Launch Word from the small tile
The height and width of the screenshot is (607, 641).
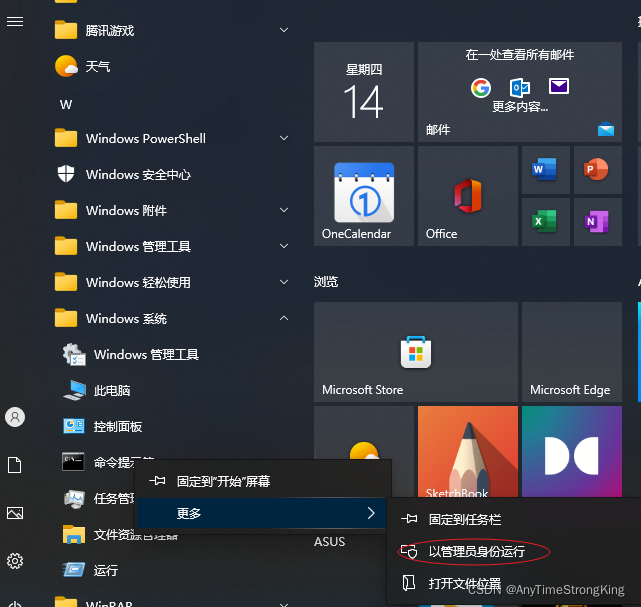coord(546,170)
